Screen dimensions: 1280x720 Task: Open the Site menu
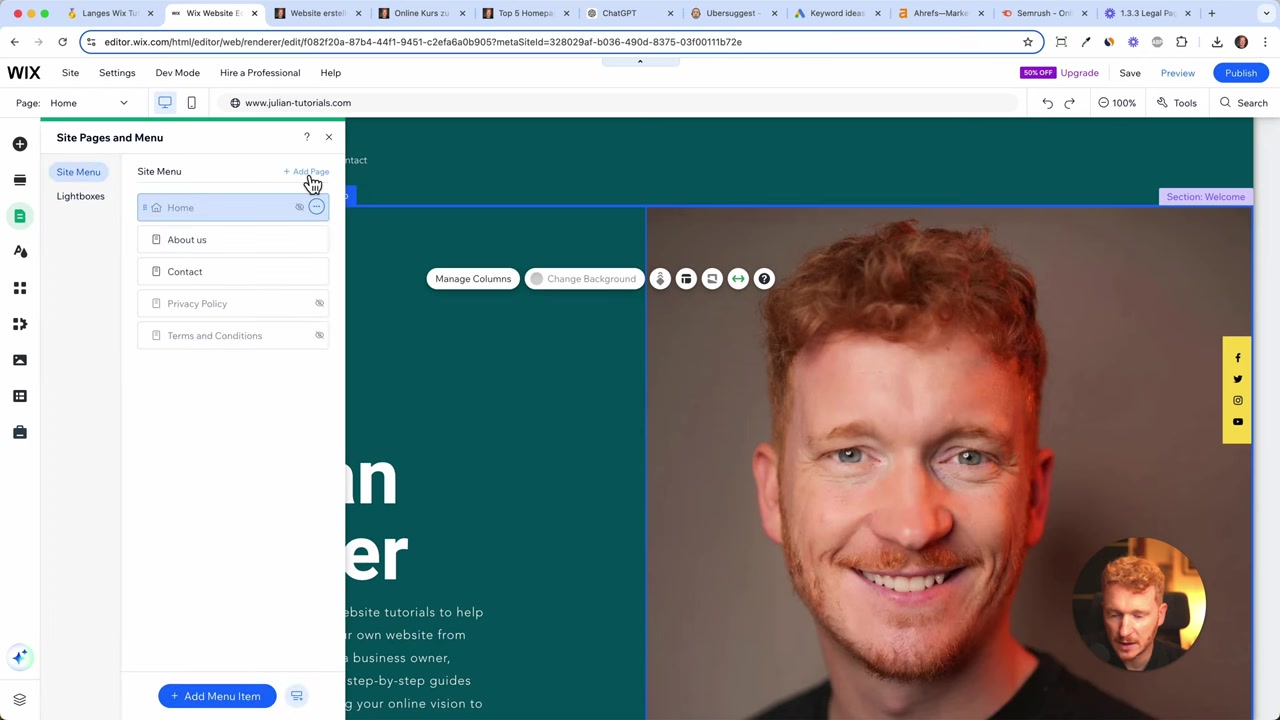click(x=70, y=73)
